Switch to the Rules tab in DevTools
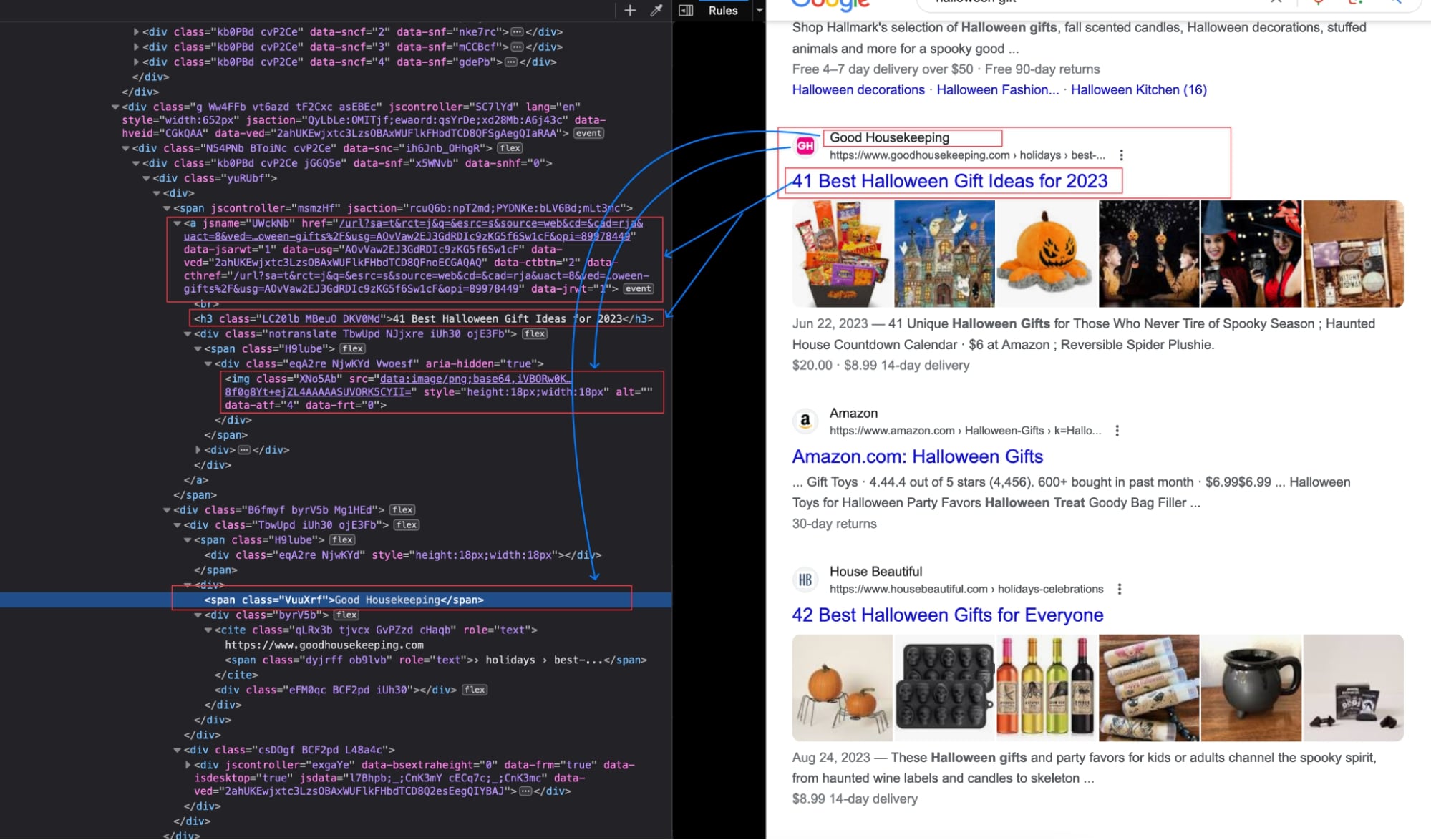Viewport: 1431px width, 840px height. pyautogui.click(x=722, y=11)
